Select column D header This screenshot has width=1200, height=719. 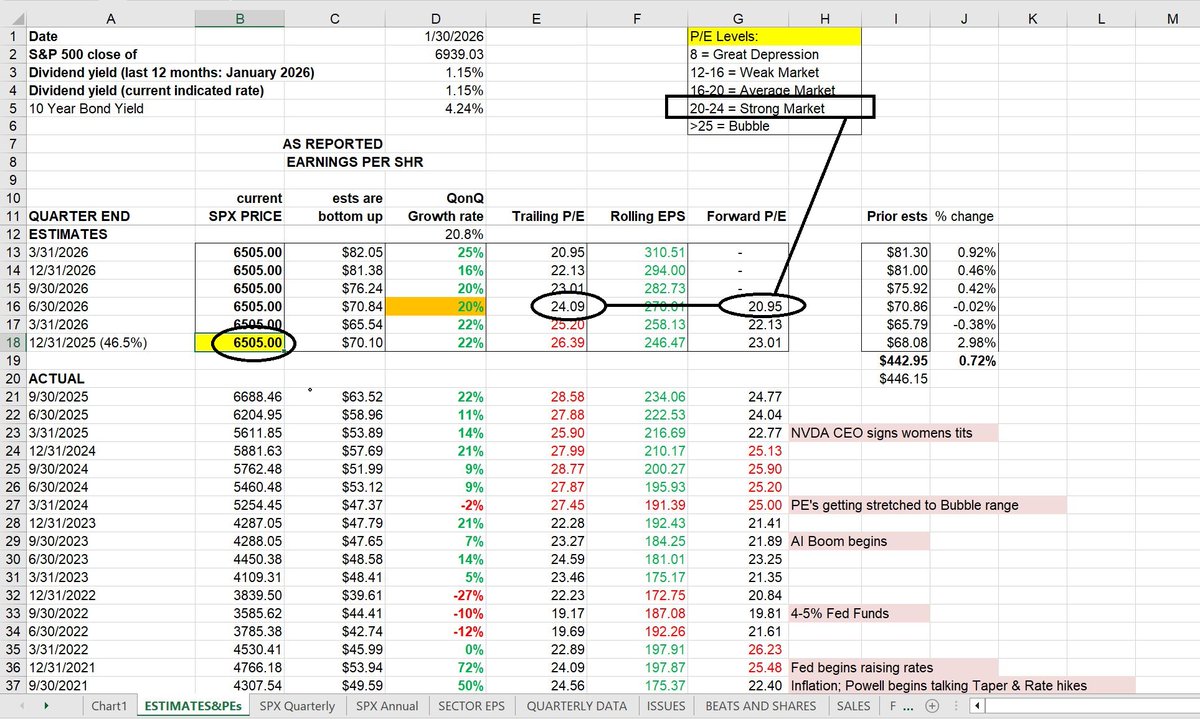click(x=437, y=18)
